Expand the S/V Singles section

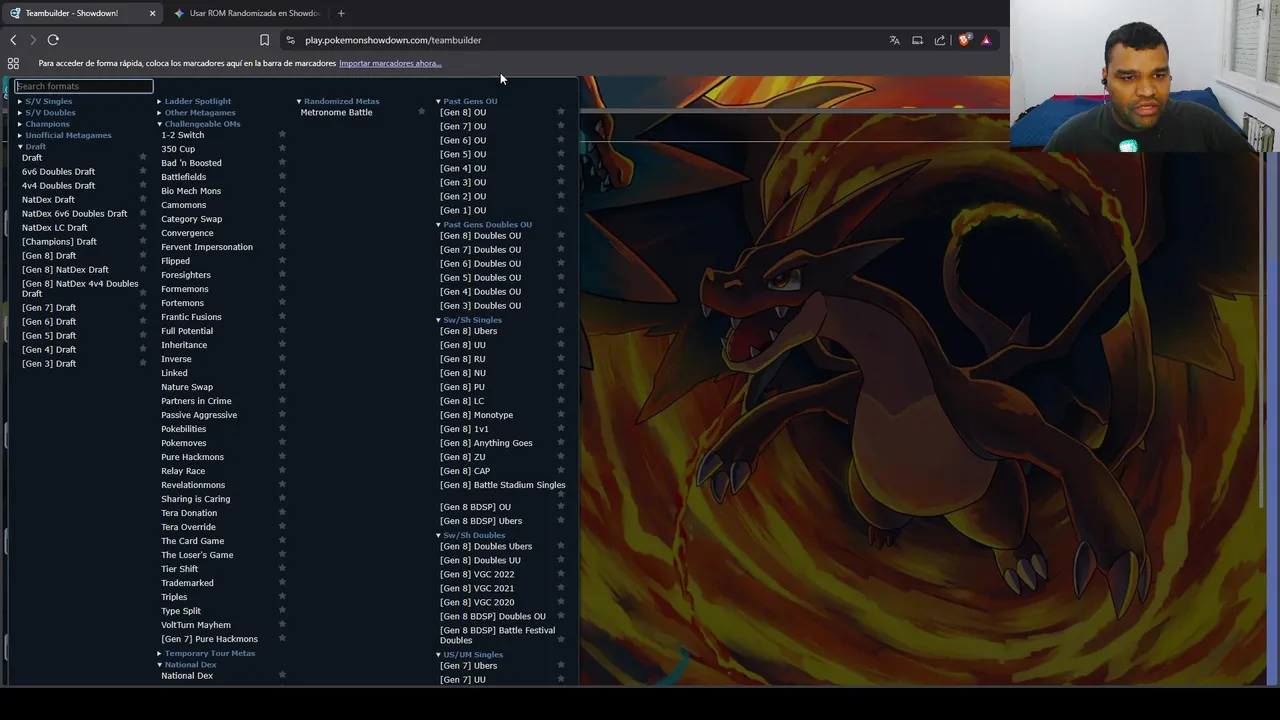click(46, 101)
